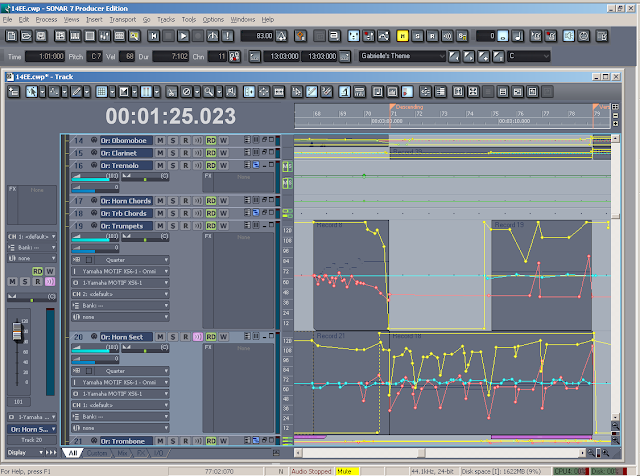The height and width of the screenshot is (476, 640).
Task: Click the Rewind to start transport button
Action: click(154, 36)
